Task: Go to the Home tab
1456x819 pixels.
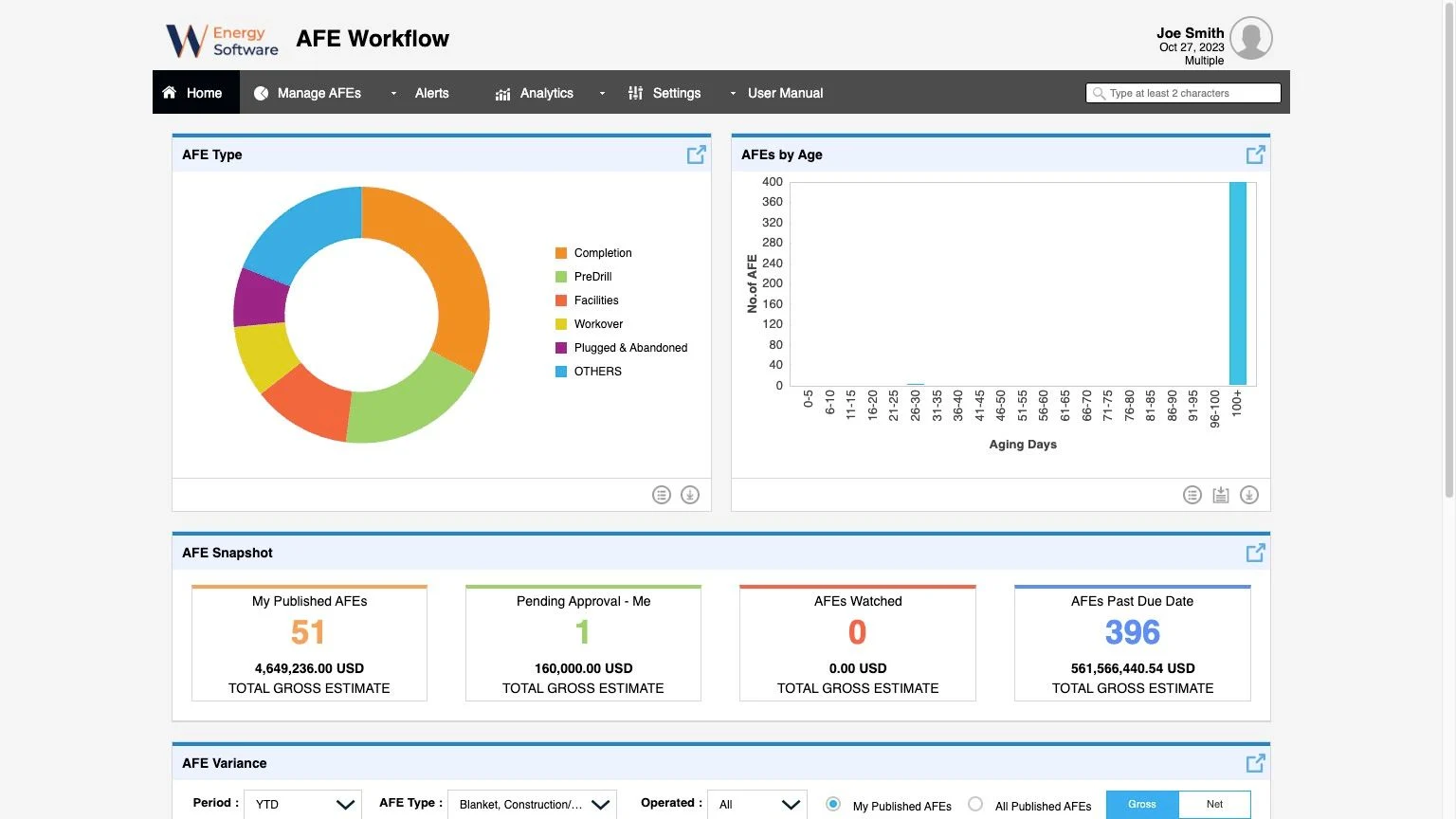Action: [194, 92]
